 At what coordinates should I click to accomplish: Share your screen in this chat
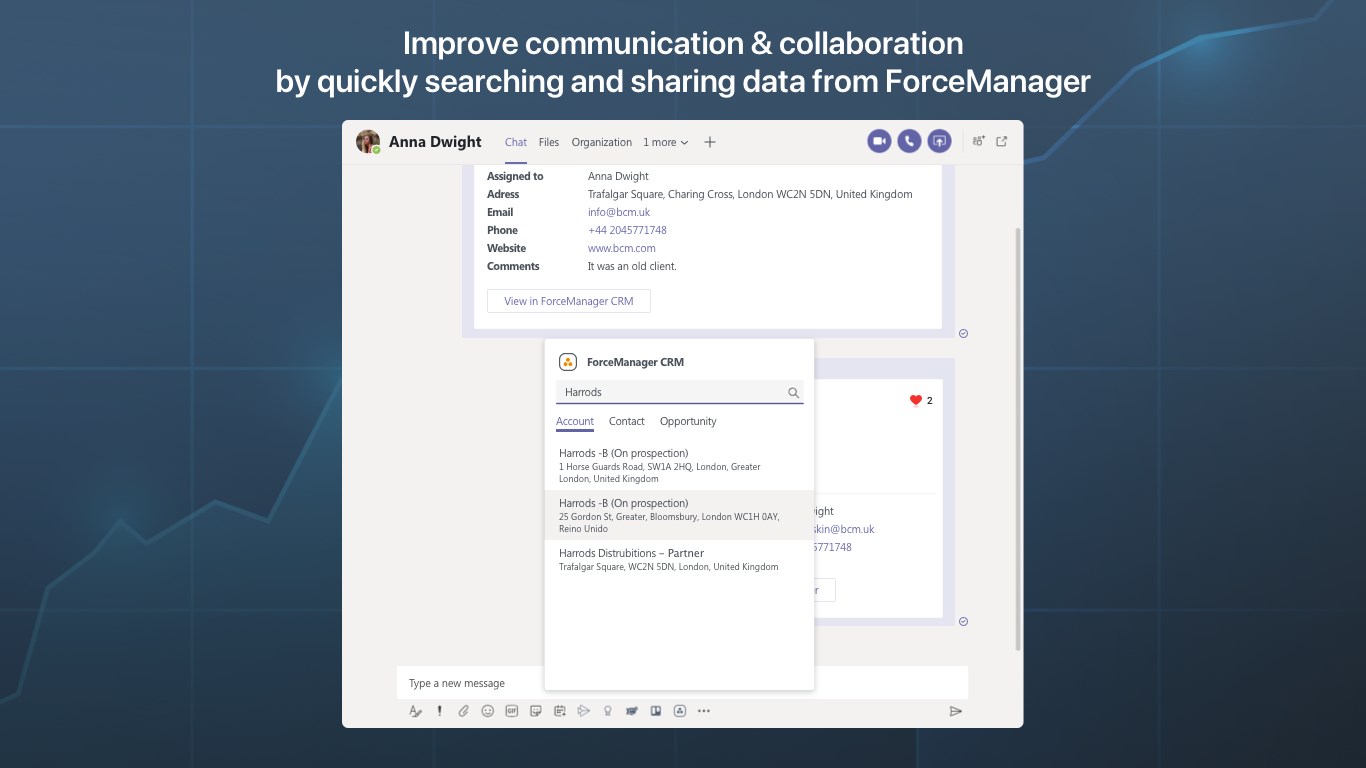point(939,142)
